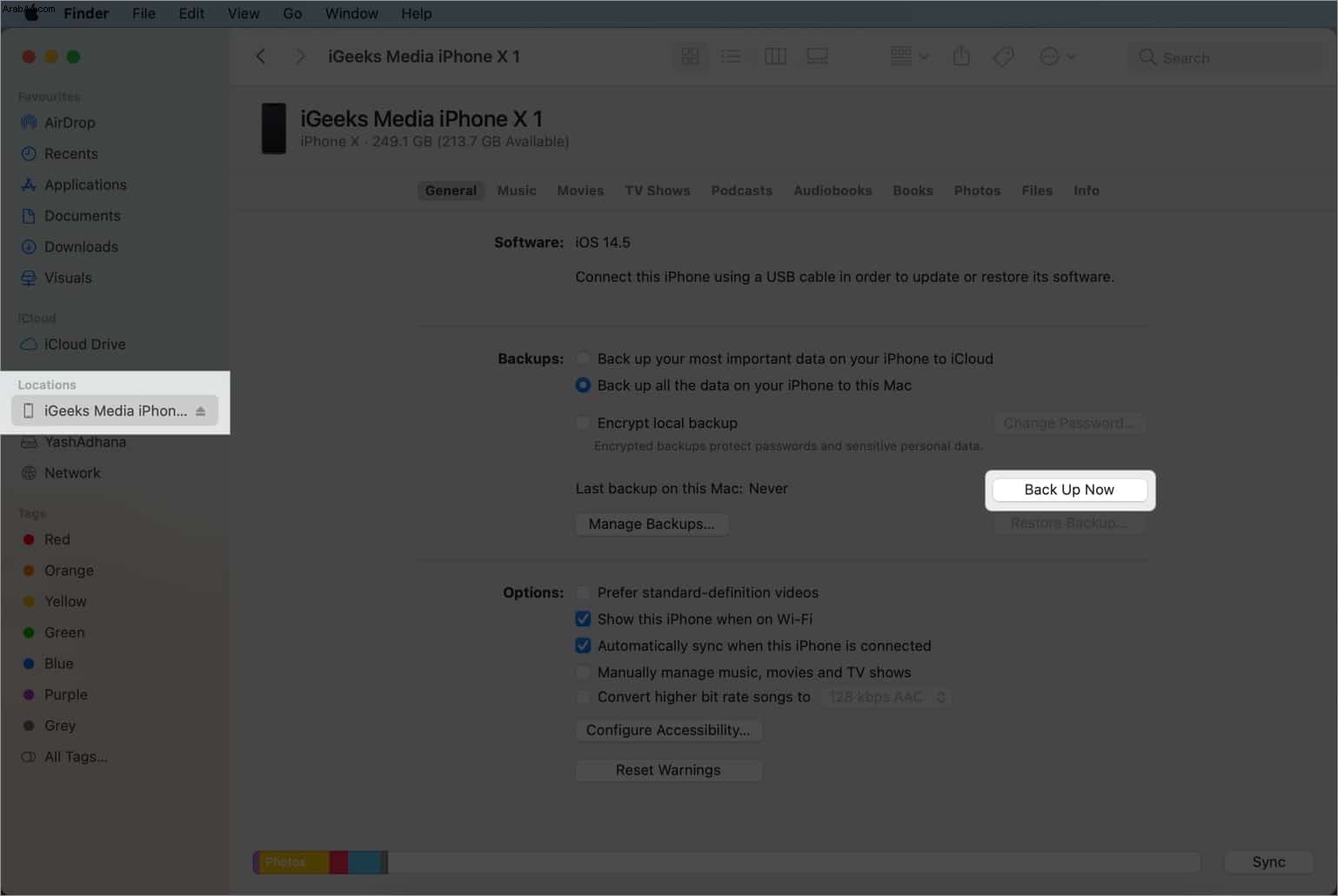1338x896 pixels.
Task: Switch to column view
Action: (775, 57)
